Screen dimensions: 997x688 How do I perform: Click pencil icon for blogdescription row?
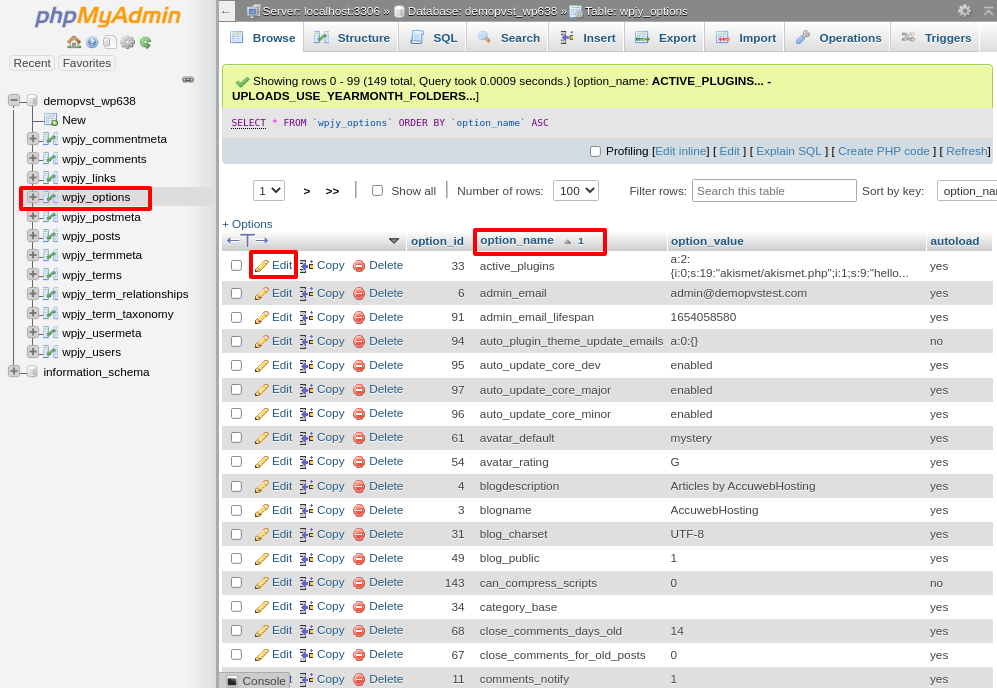(261, 486)
